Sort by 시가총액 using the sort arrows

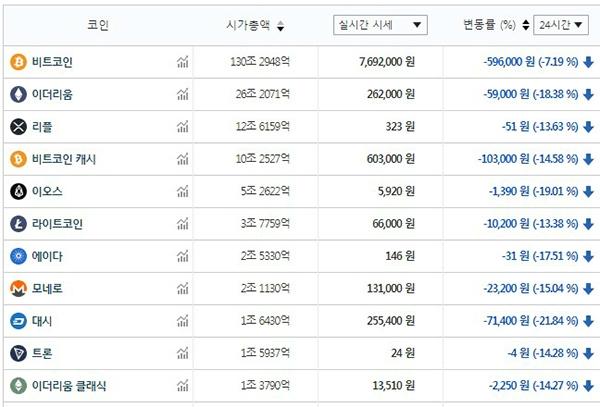pos(280,26)
